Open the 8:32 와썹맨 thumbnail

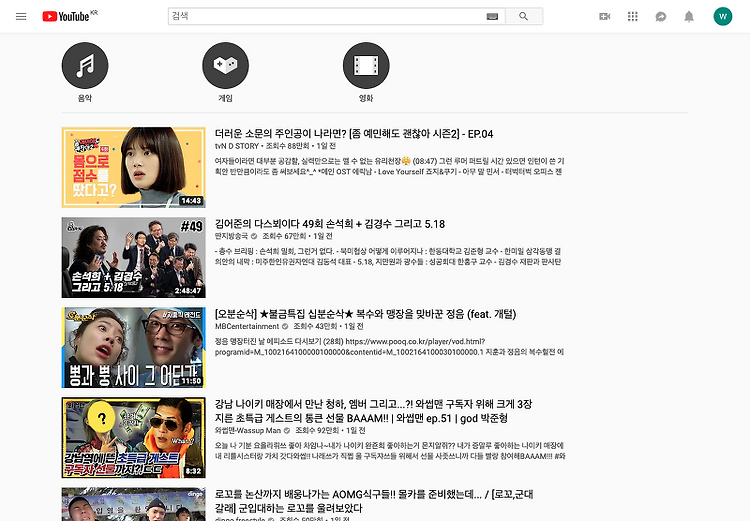pos(133,438)
